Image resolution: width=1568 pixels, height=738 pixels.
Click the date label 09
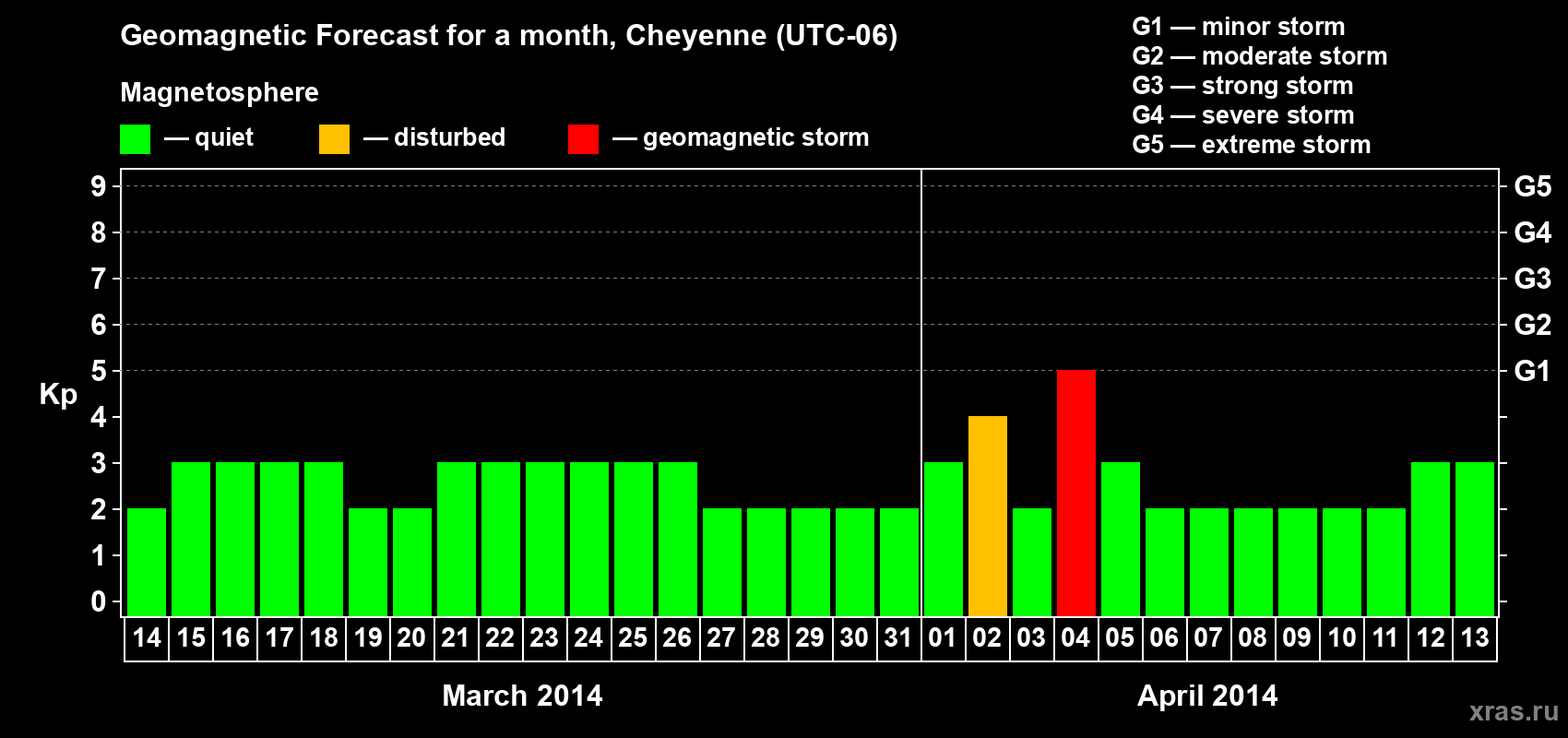1297,637
